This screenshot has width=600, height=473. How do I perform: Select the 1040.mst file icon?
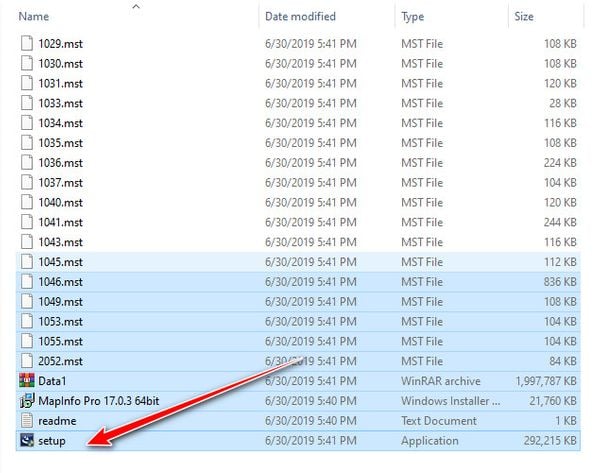[x=27, y=202]
